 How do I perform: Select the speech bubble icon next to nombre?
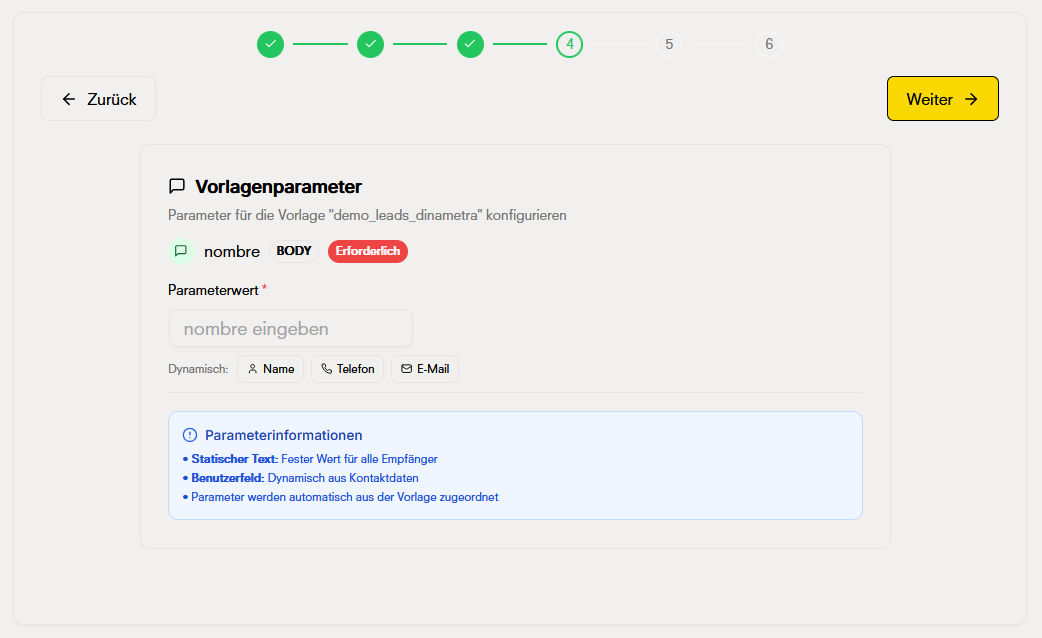click(179, 251)
